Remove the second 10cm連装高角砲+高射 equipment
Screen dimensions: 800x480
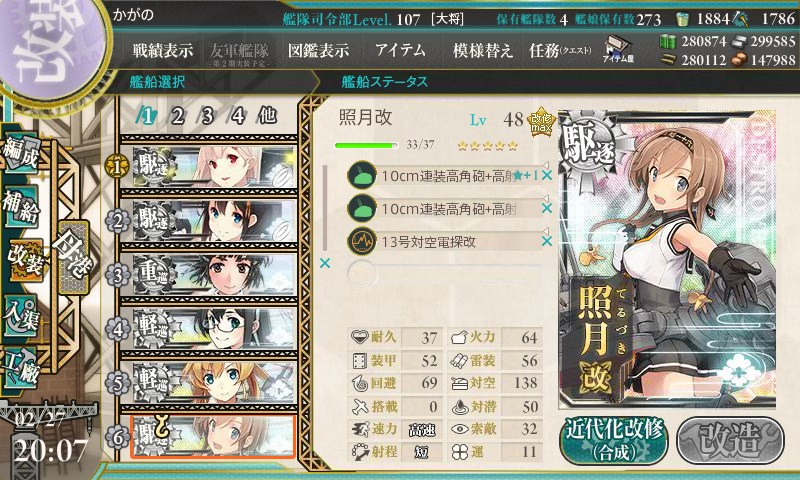(x=546, y=208)
